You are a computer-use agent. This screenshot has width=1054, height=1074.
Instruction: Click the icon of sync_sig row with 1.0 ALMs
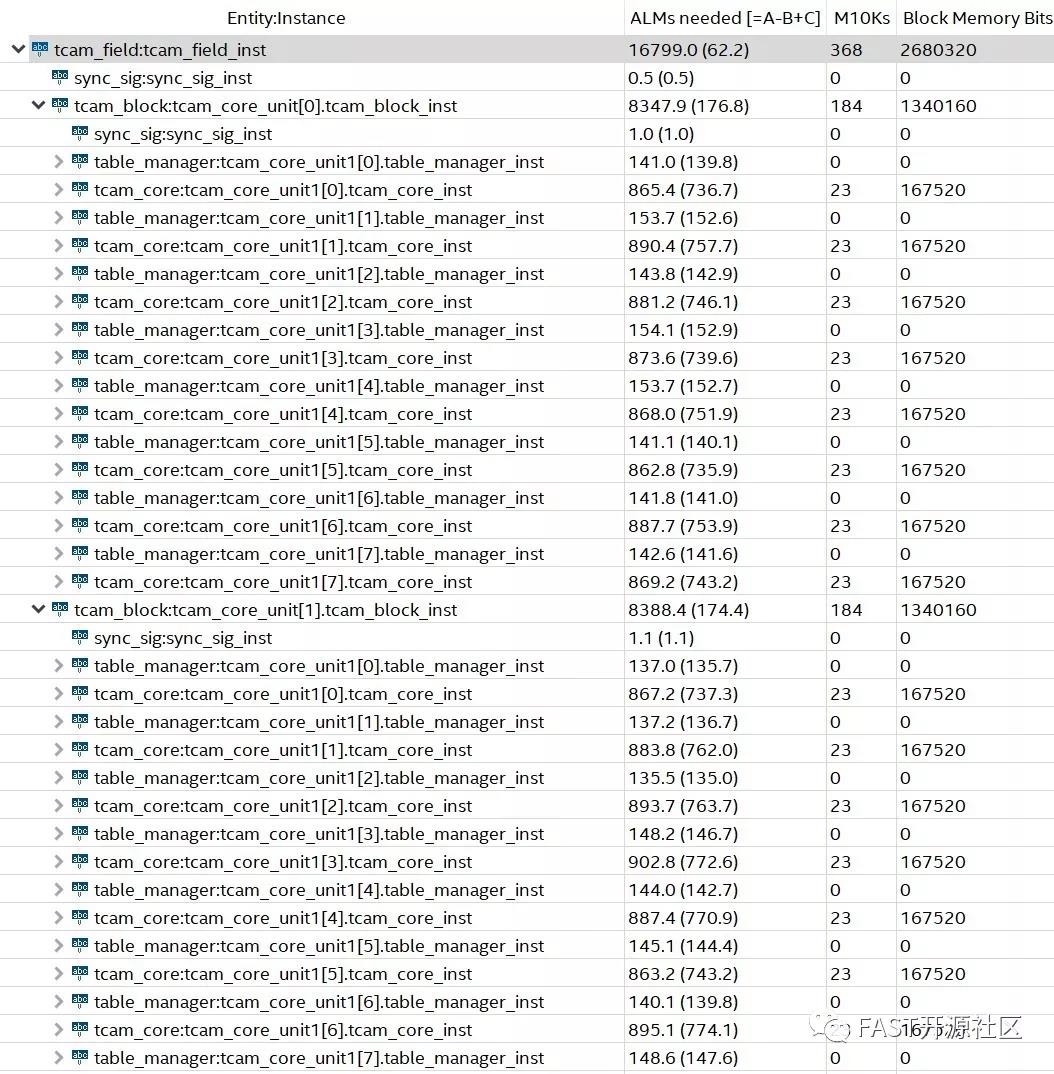80,133
